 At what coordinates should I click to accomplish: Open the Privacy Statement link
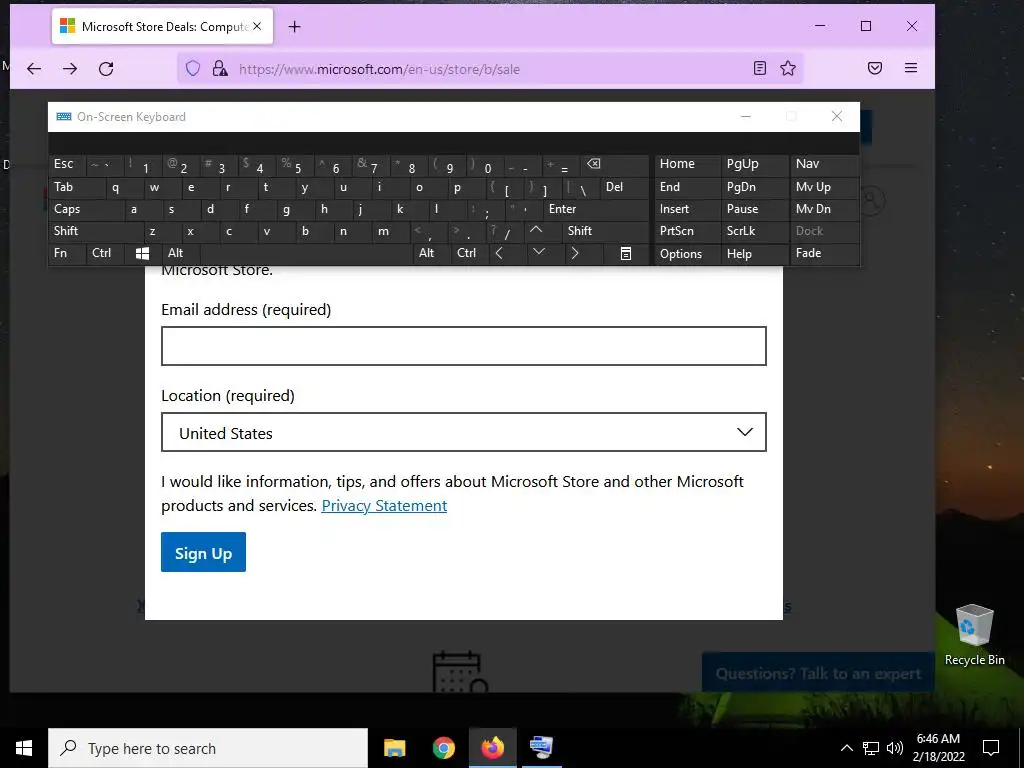tap(384, 505)
